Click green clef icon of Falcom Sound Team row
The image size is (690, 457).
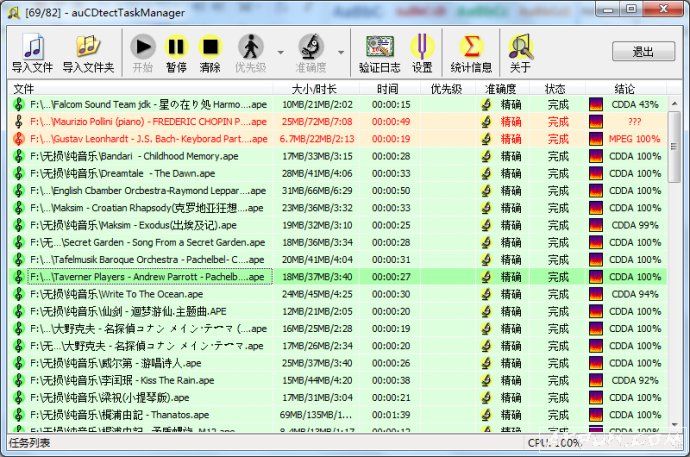click(18, 105)
